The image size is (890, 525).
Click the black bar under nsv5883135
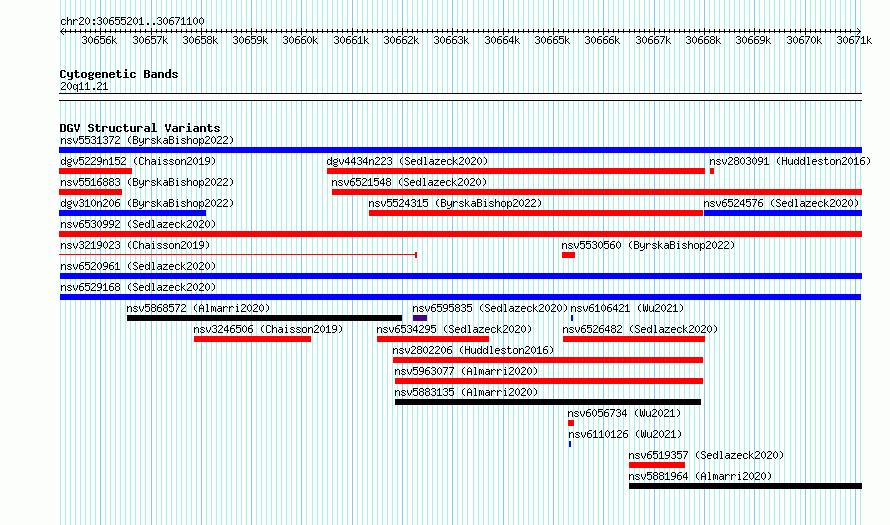point(548,402)
